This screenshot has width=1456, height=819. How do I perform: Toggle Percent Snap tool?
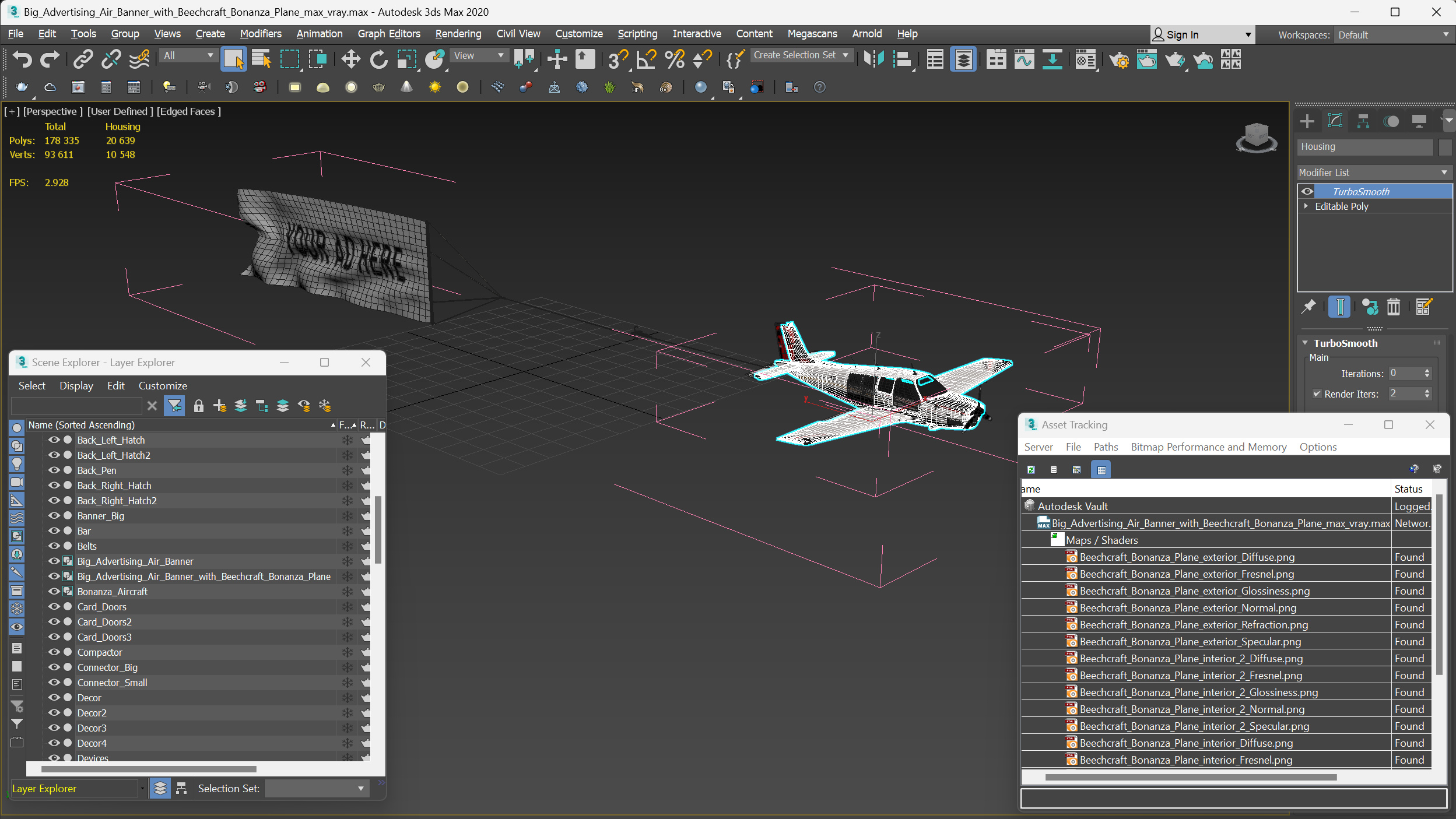click(x=675, y=59)
